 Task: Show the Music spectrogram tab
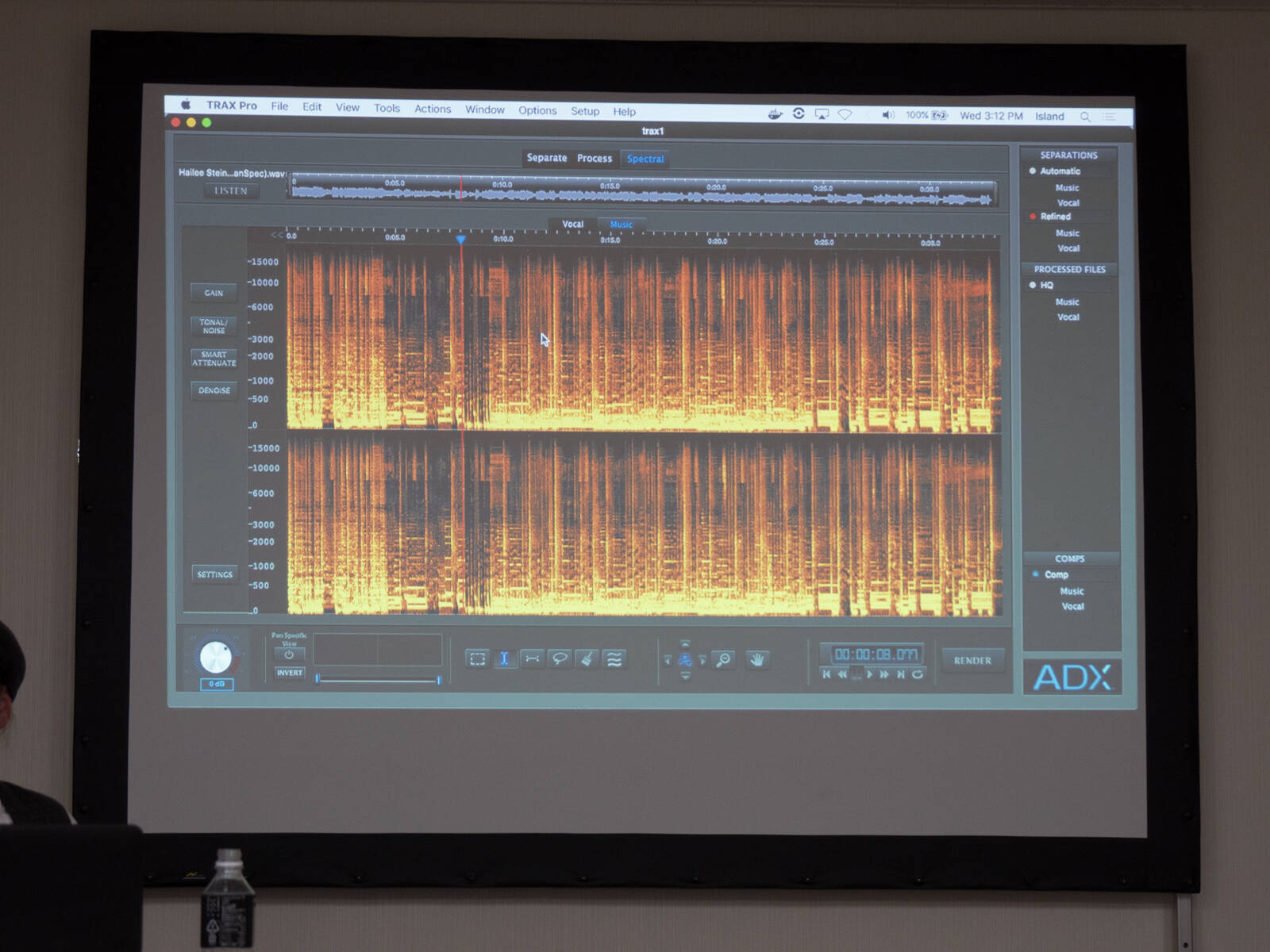tap(621, 225)
